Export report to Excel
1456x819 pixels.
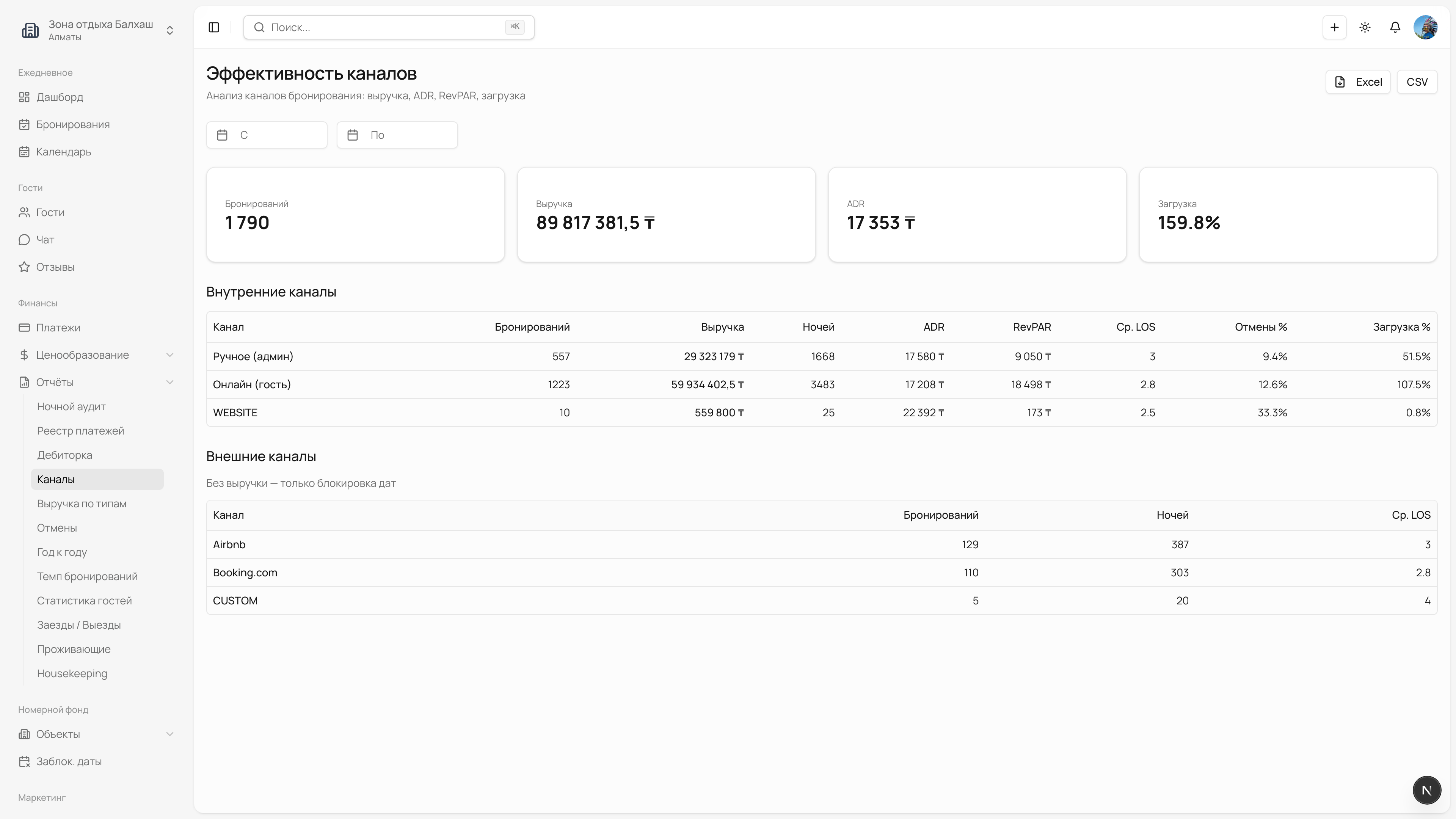coord(1358,82)
